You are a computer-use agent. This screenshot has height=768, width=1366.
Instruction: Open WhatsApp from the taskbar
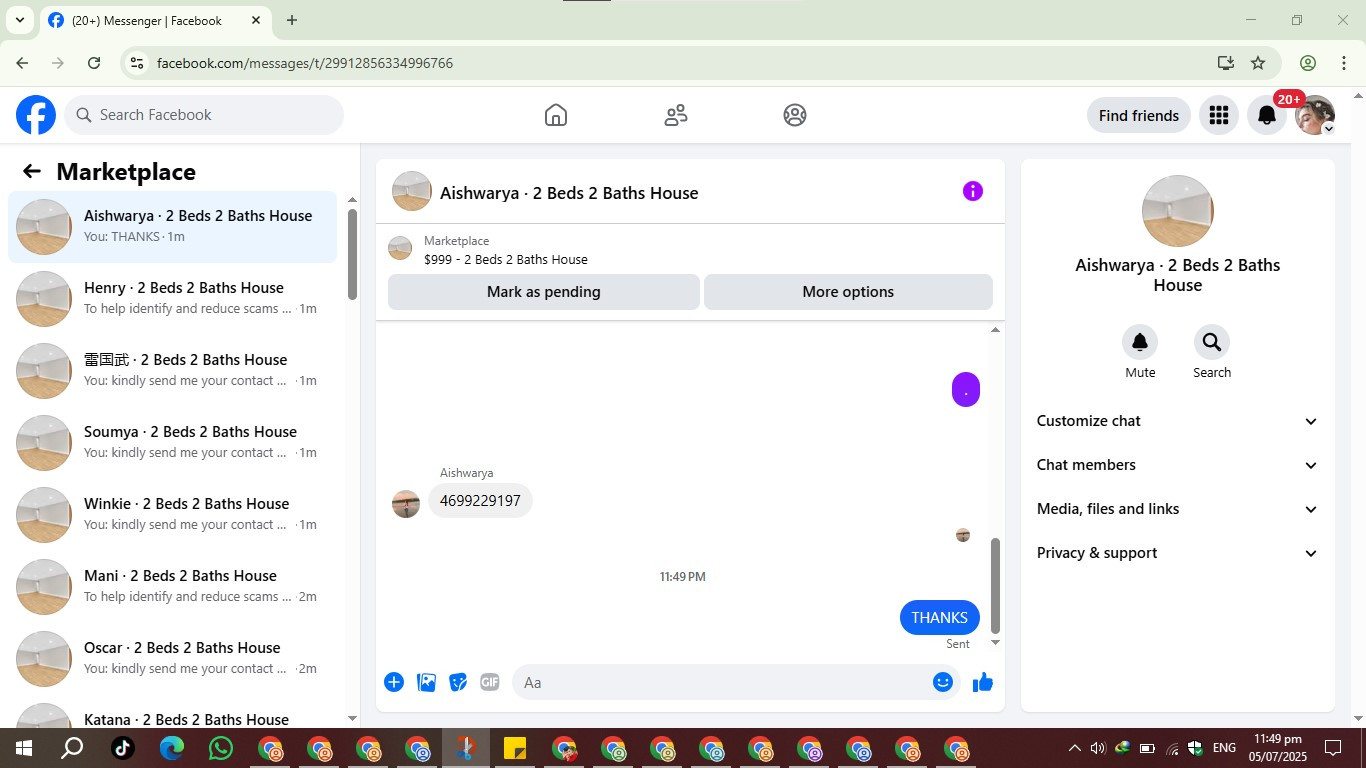point(221,748)
